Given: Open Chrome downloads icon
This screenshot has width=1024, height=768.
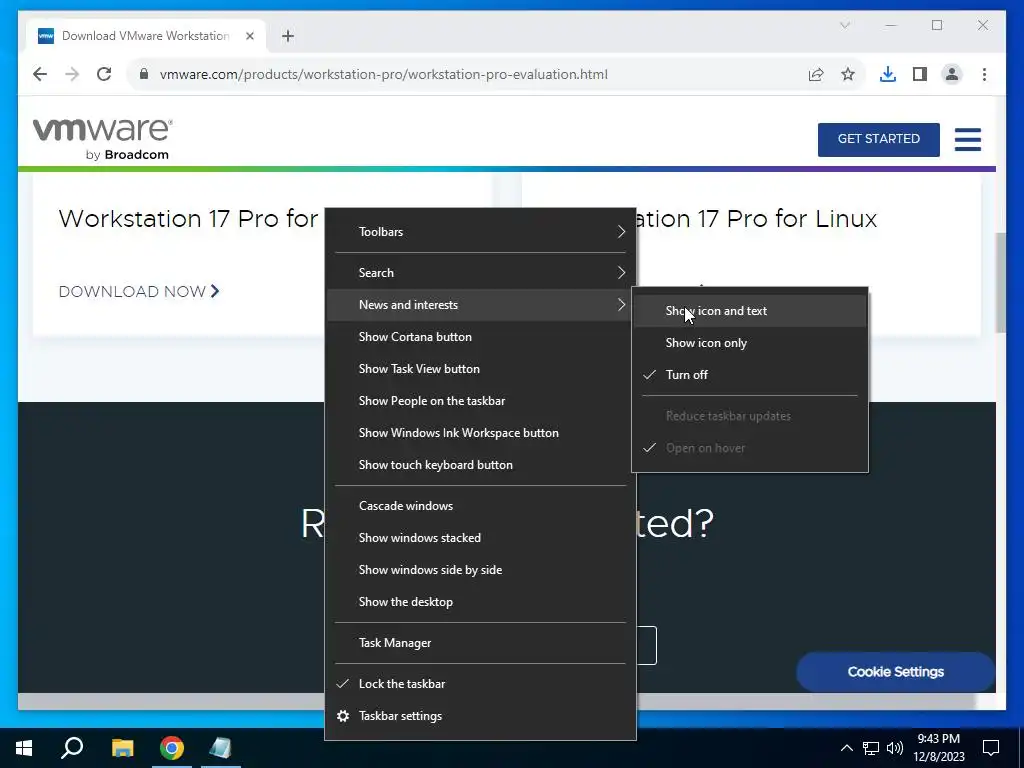Looking at the screenshot, I should click(x=888, y=74).
